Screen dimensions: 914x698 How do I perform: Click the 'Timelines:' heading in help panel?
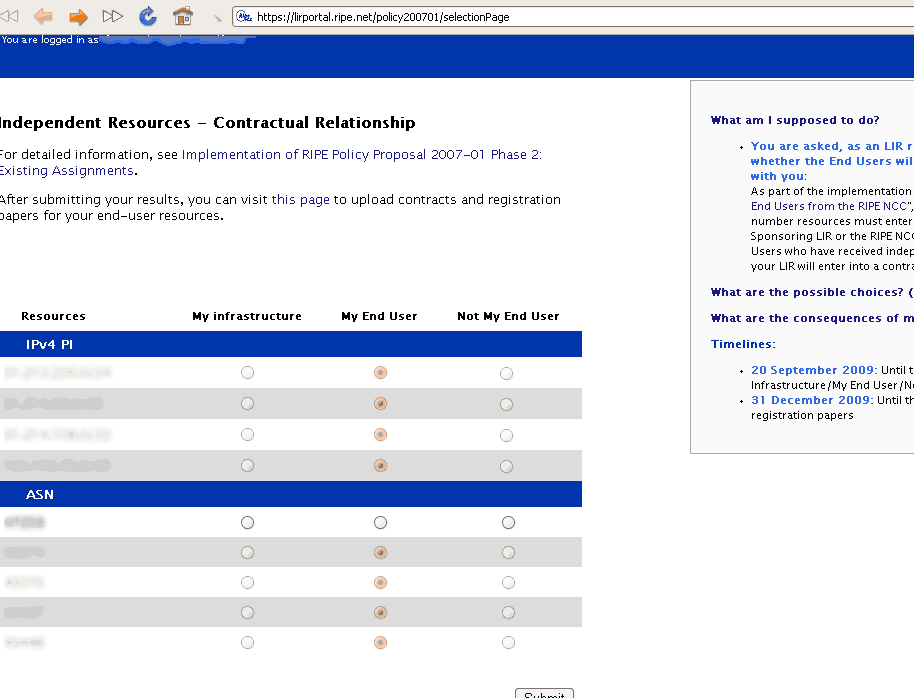[743, 344]
